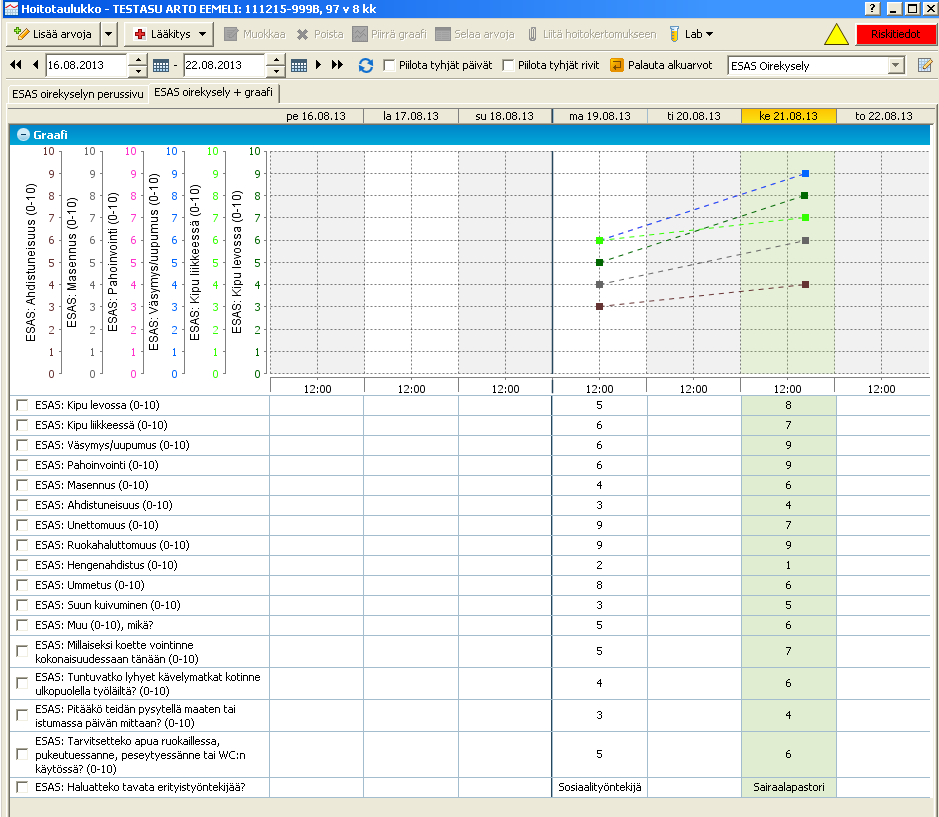Select the ma 19.08.13 column header
Screen dimensions: 939x817
click(x=599, y=116)
